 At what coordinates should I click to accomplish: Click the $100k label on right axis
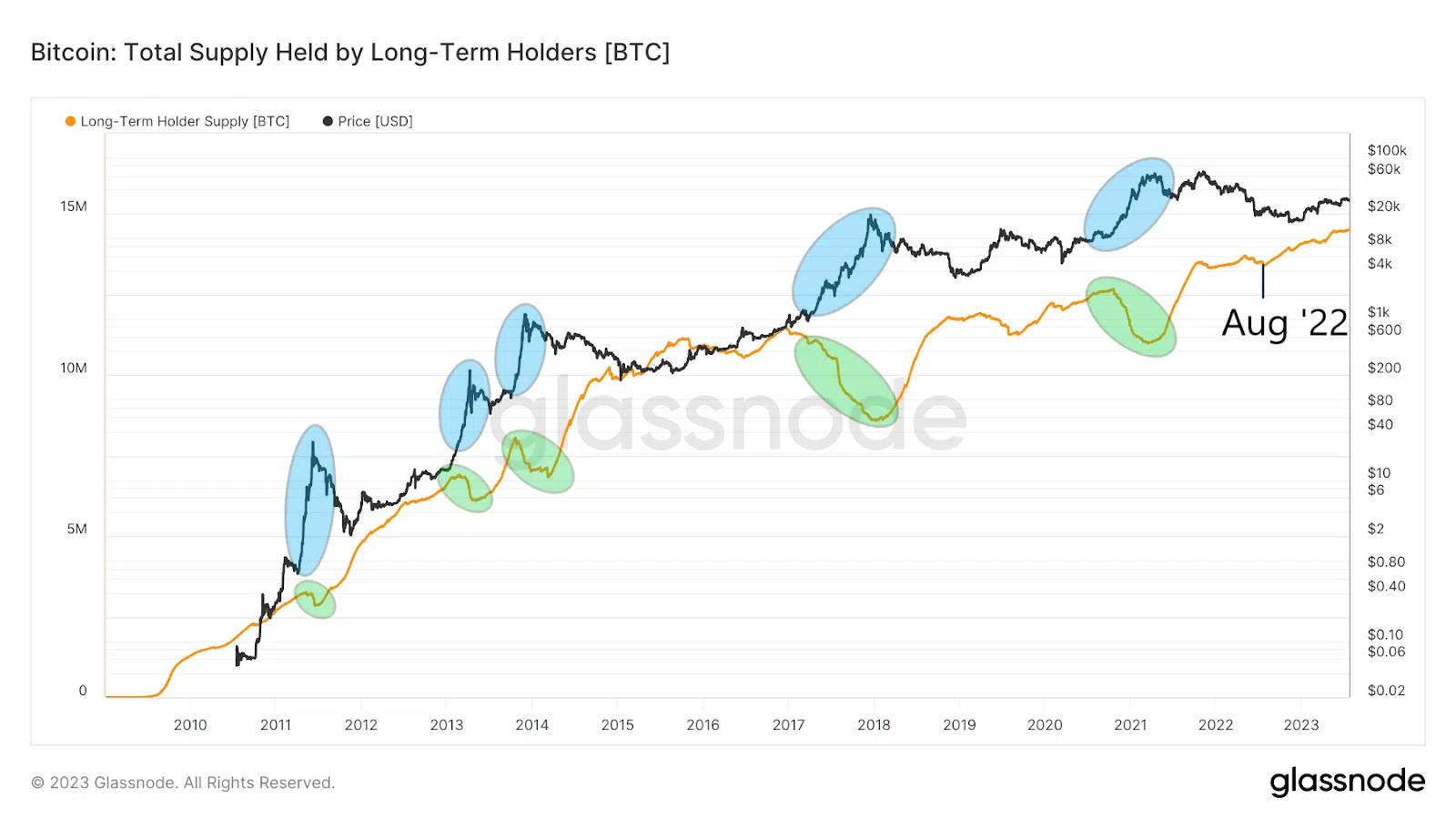point(1387,150)
